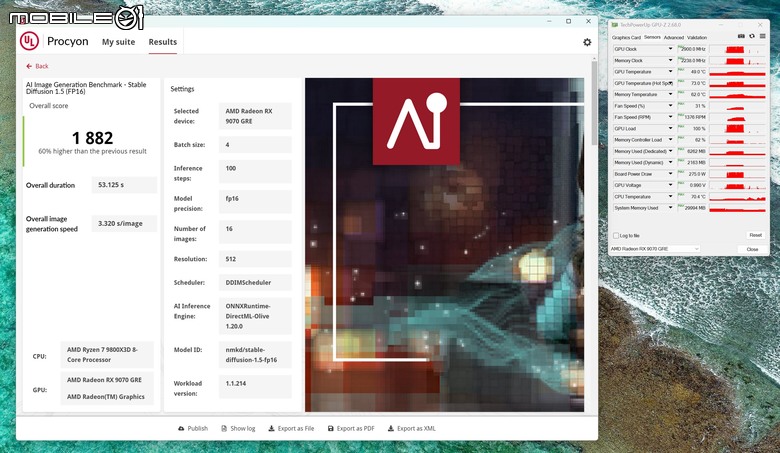Click the Publish cloud icon
Viewport: 780px width, 453px height.
pos(181,428)
